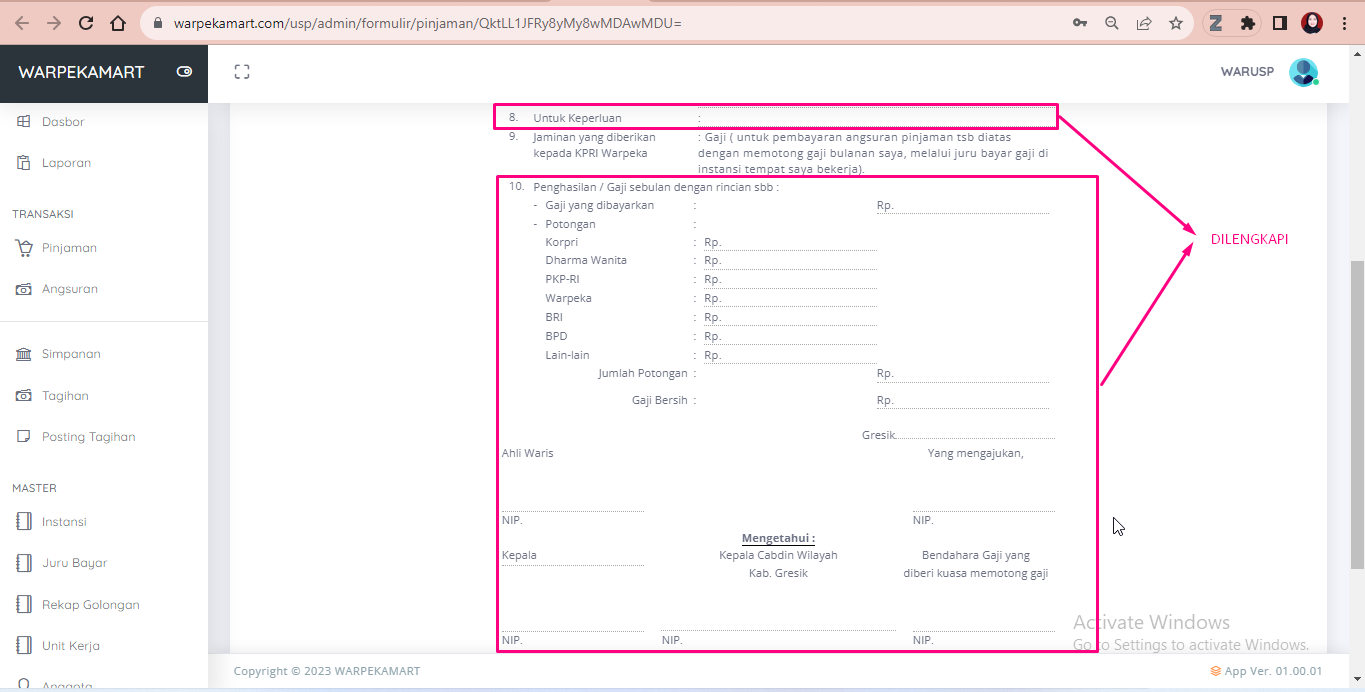Click the 'Ahli Waris' signature label
1365x692 pixels.
(527, 453)
